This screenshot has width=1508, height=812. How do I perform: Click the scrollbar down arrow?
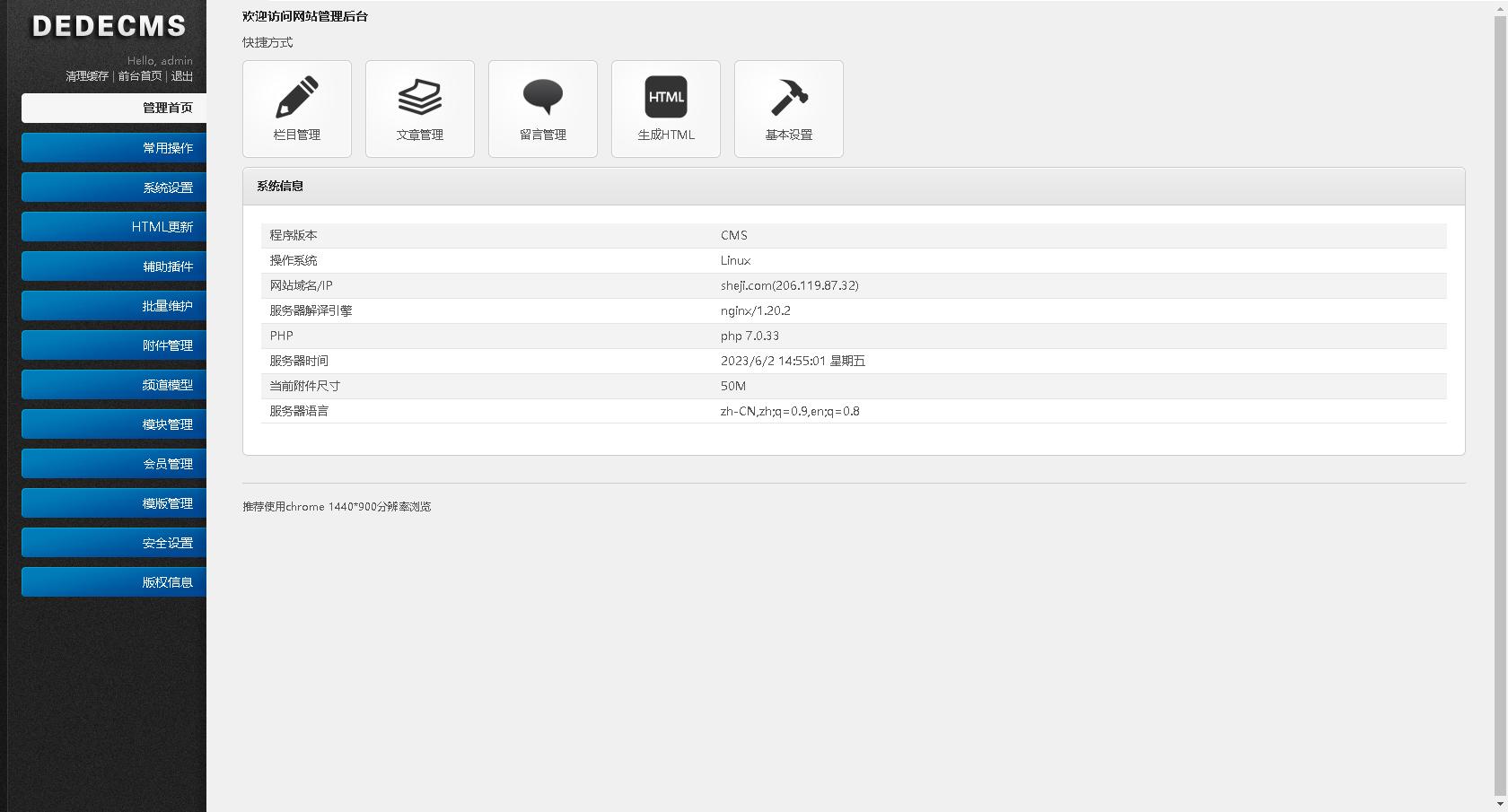1502,805
